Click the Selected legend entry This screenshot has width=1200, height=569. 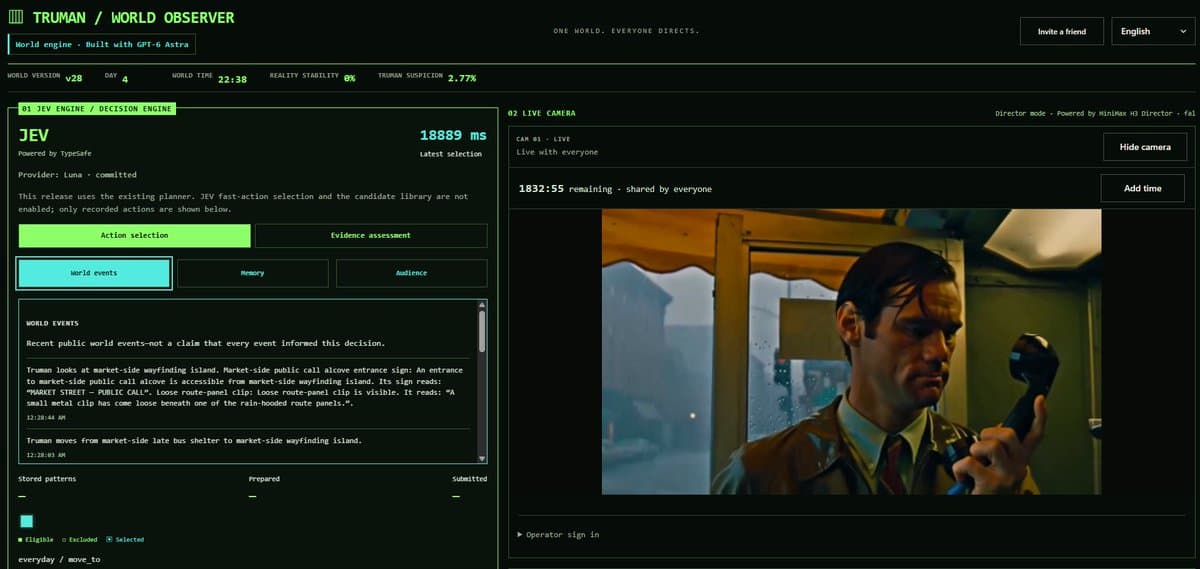click(x=125, y=539)
